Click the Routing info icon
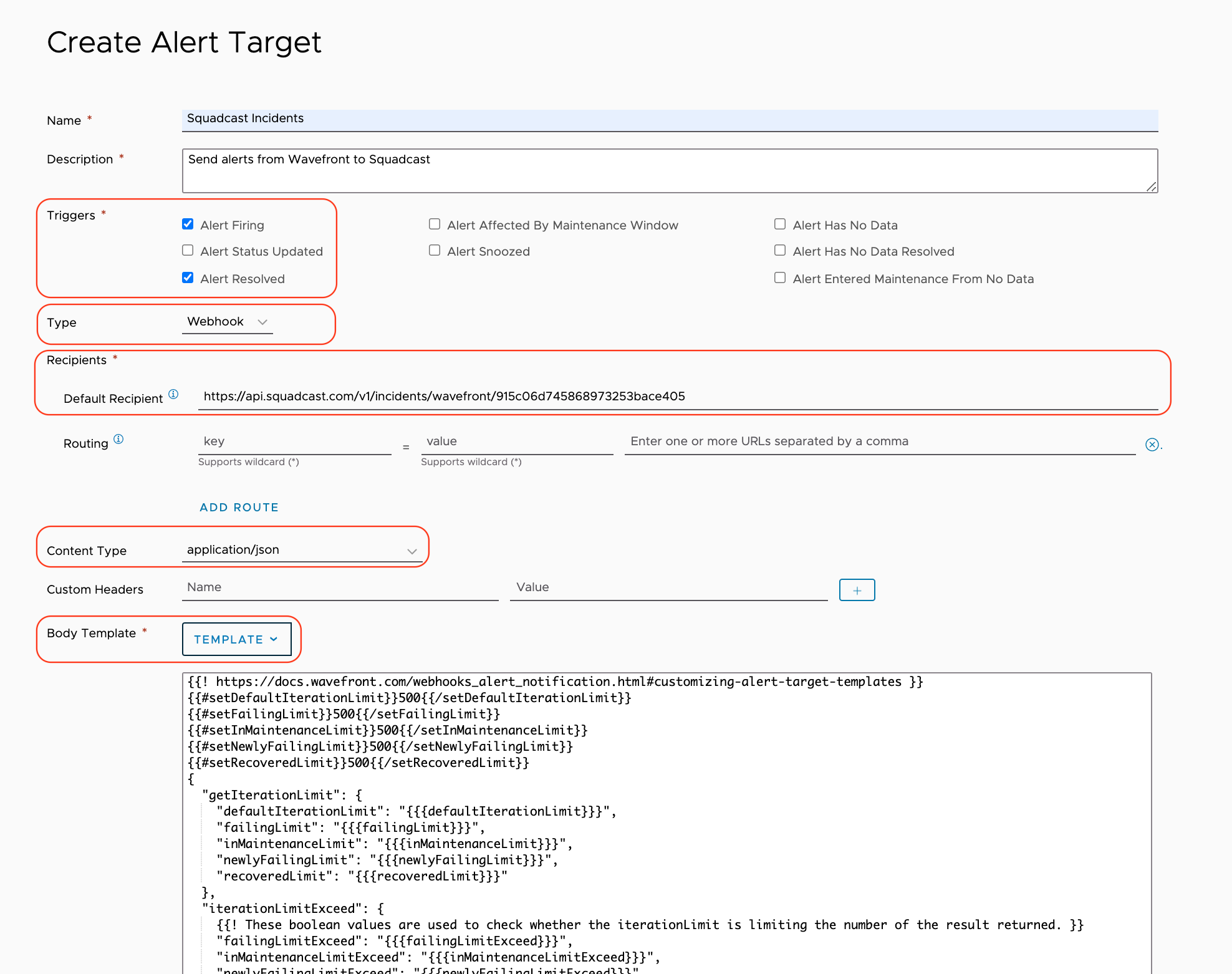 [118, 439]
